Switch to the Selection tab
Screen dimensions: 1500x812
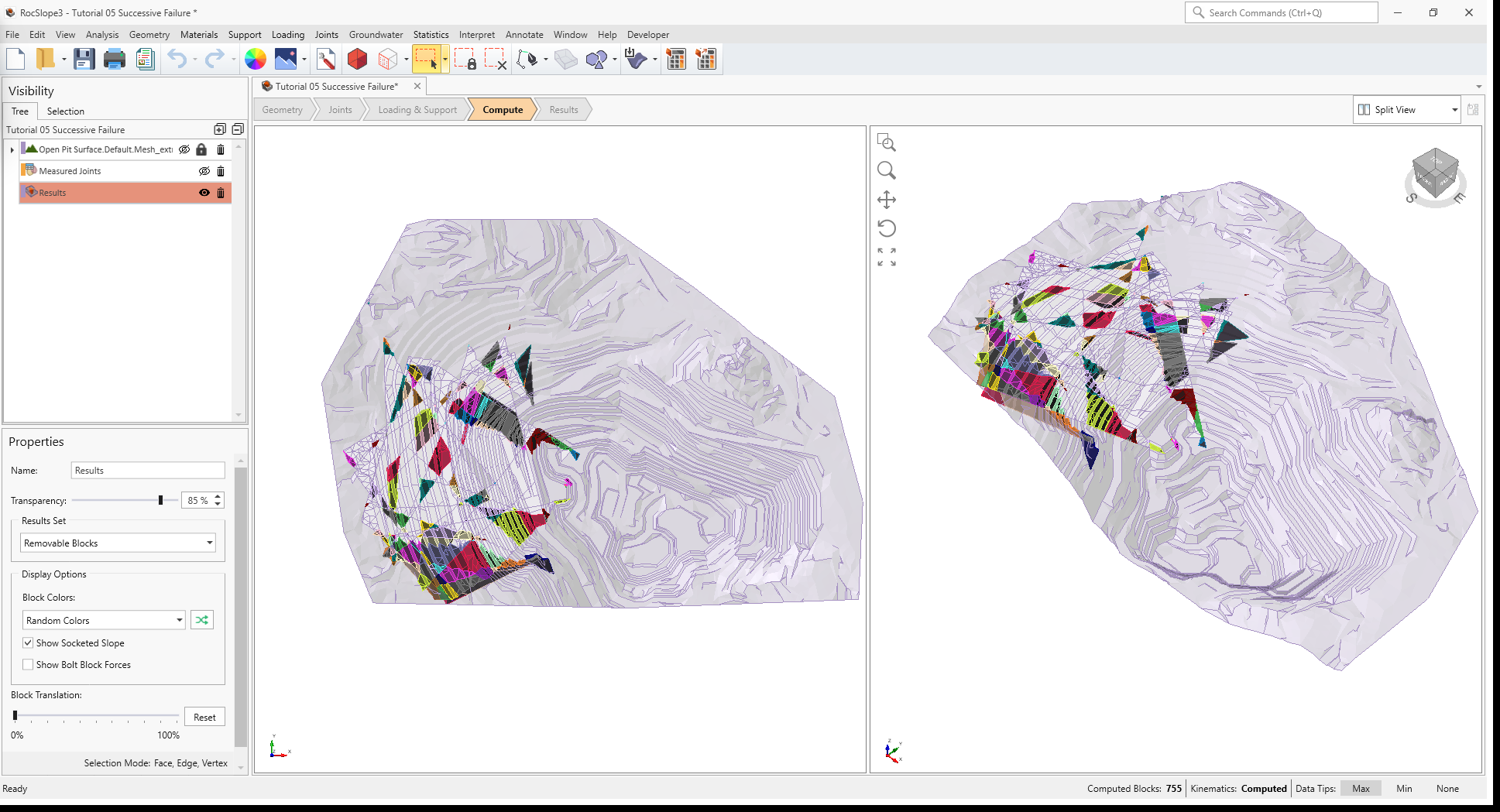pos(65,111)
